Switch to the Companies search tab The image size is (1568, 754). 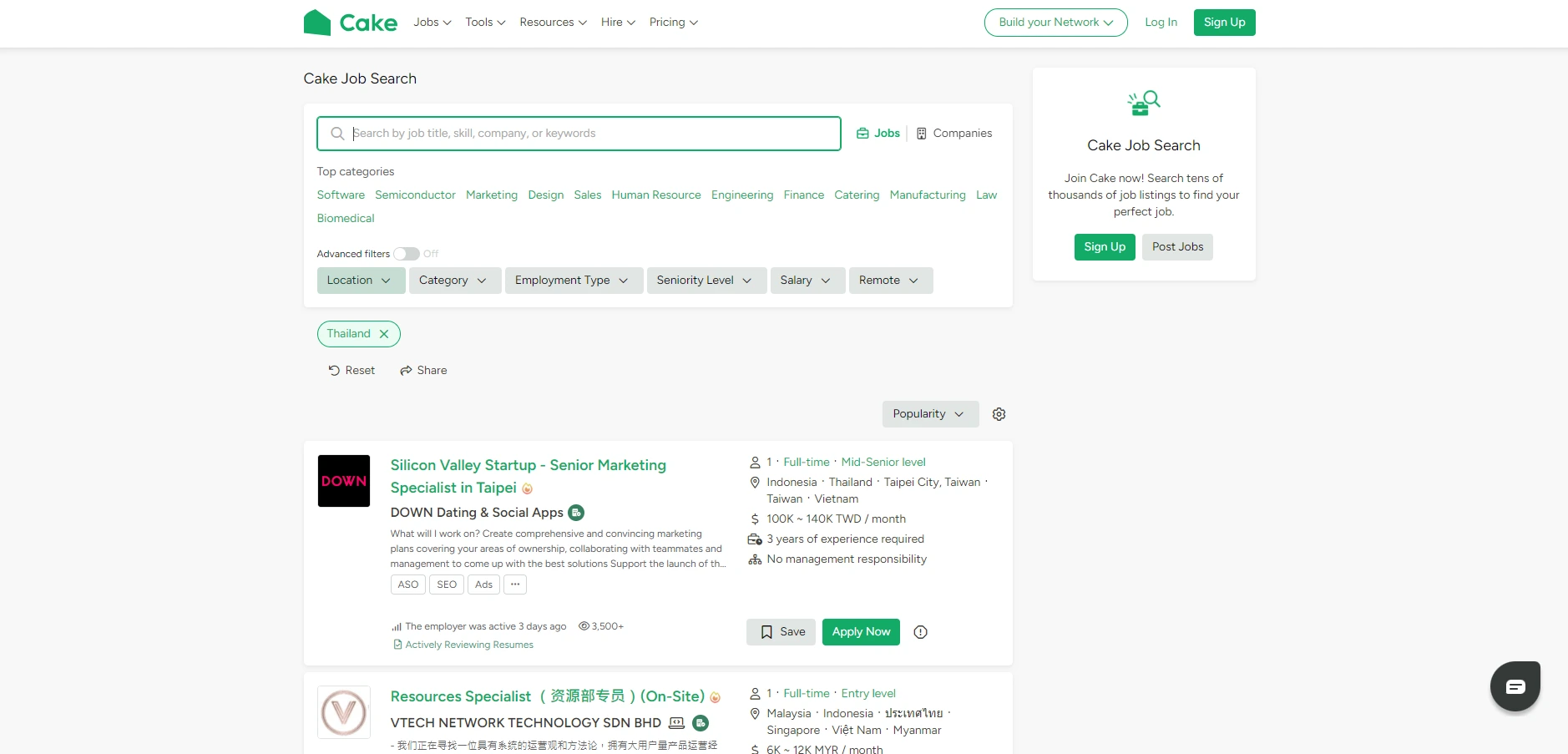pos(953,134)
